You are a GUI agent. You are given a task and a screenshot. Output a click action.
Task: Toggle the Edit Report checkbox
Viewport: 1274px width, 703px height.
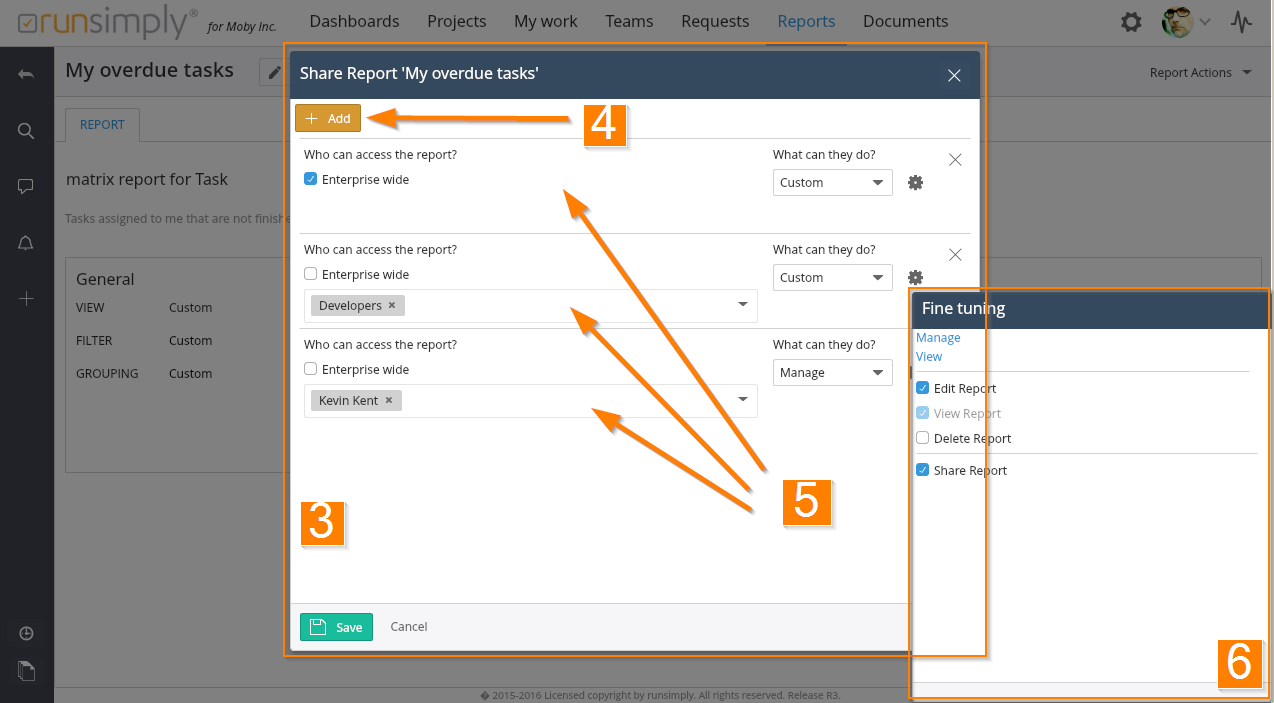click(x=923, y=388)
